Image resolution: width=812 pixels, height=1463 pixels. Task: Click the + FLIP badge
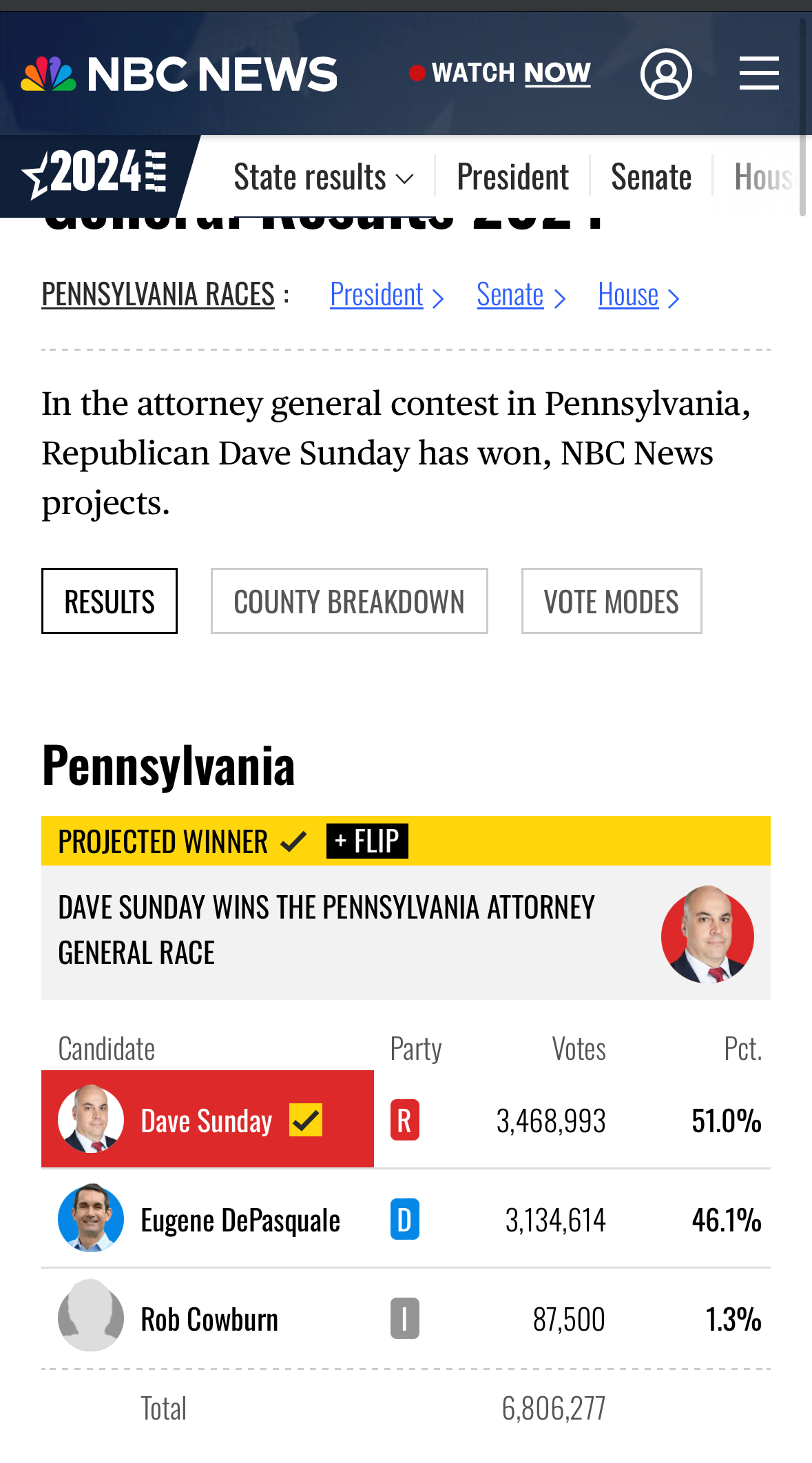(367, 841)
